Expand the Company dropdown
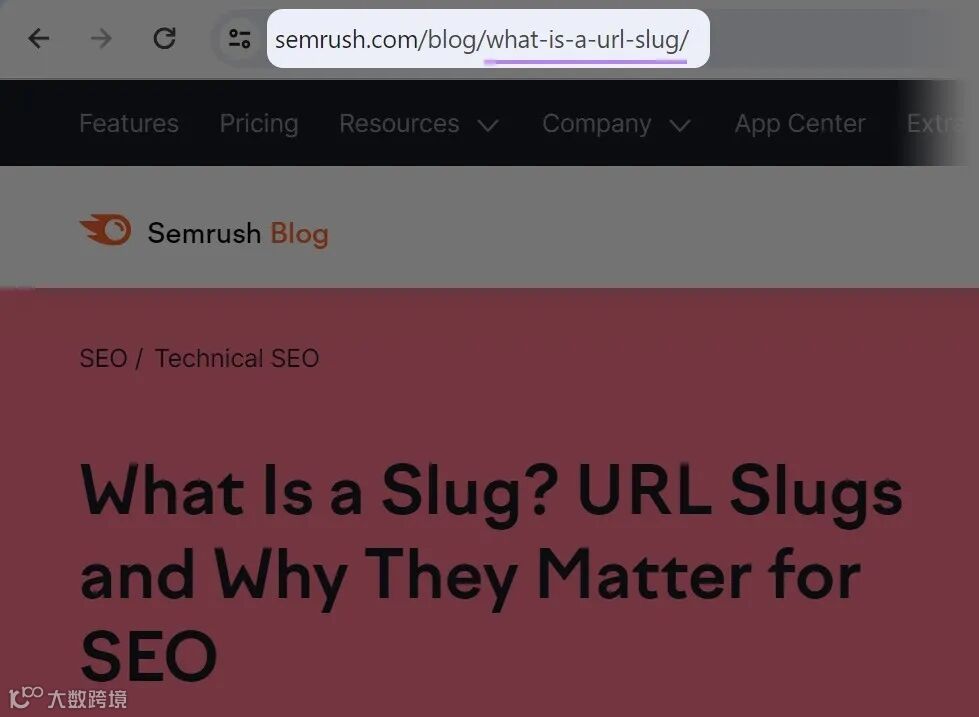 597,123
